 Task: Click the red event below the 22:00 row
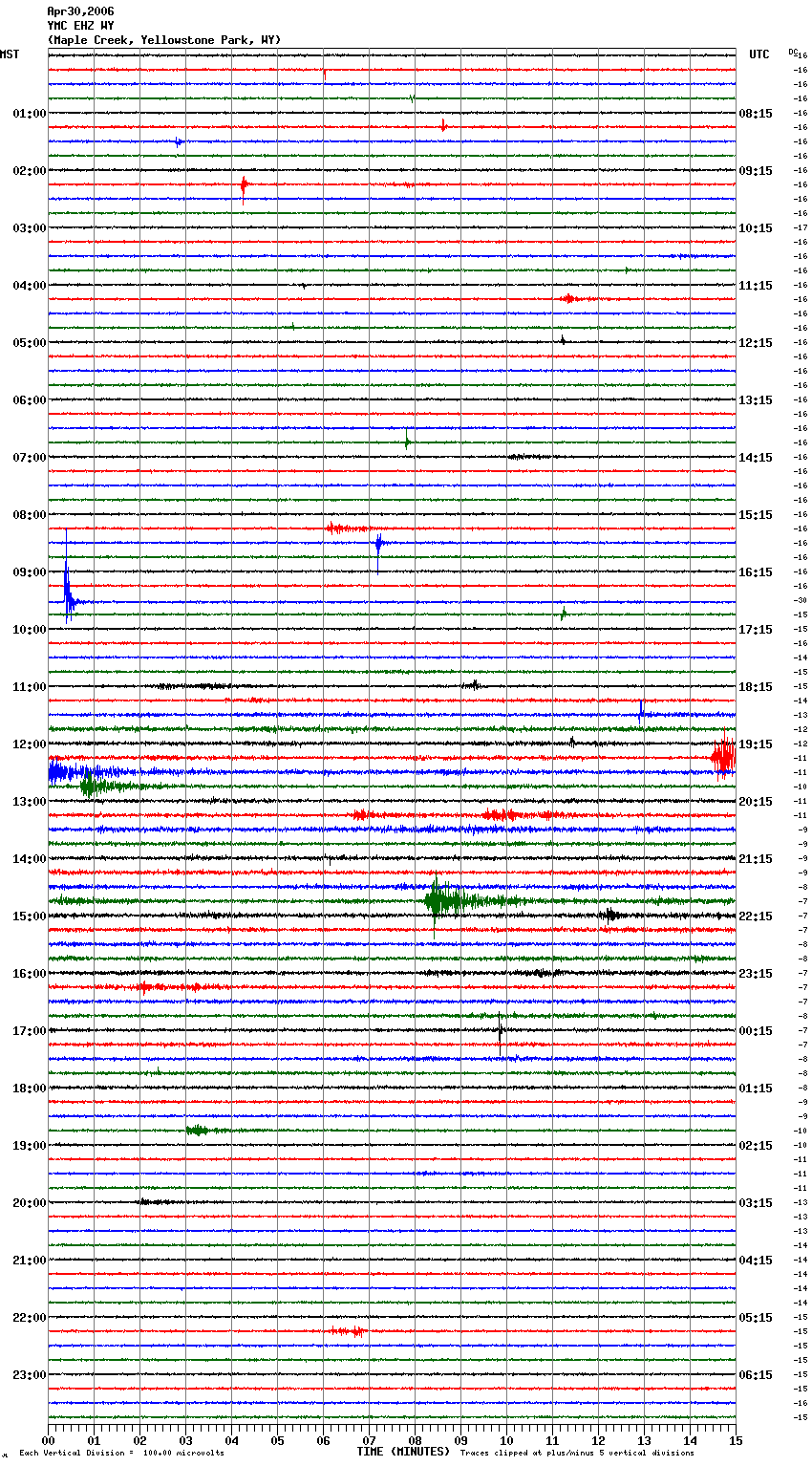[347, 1331]
